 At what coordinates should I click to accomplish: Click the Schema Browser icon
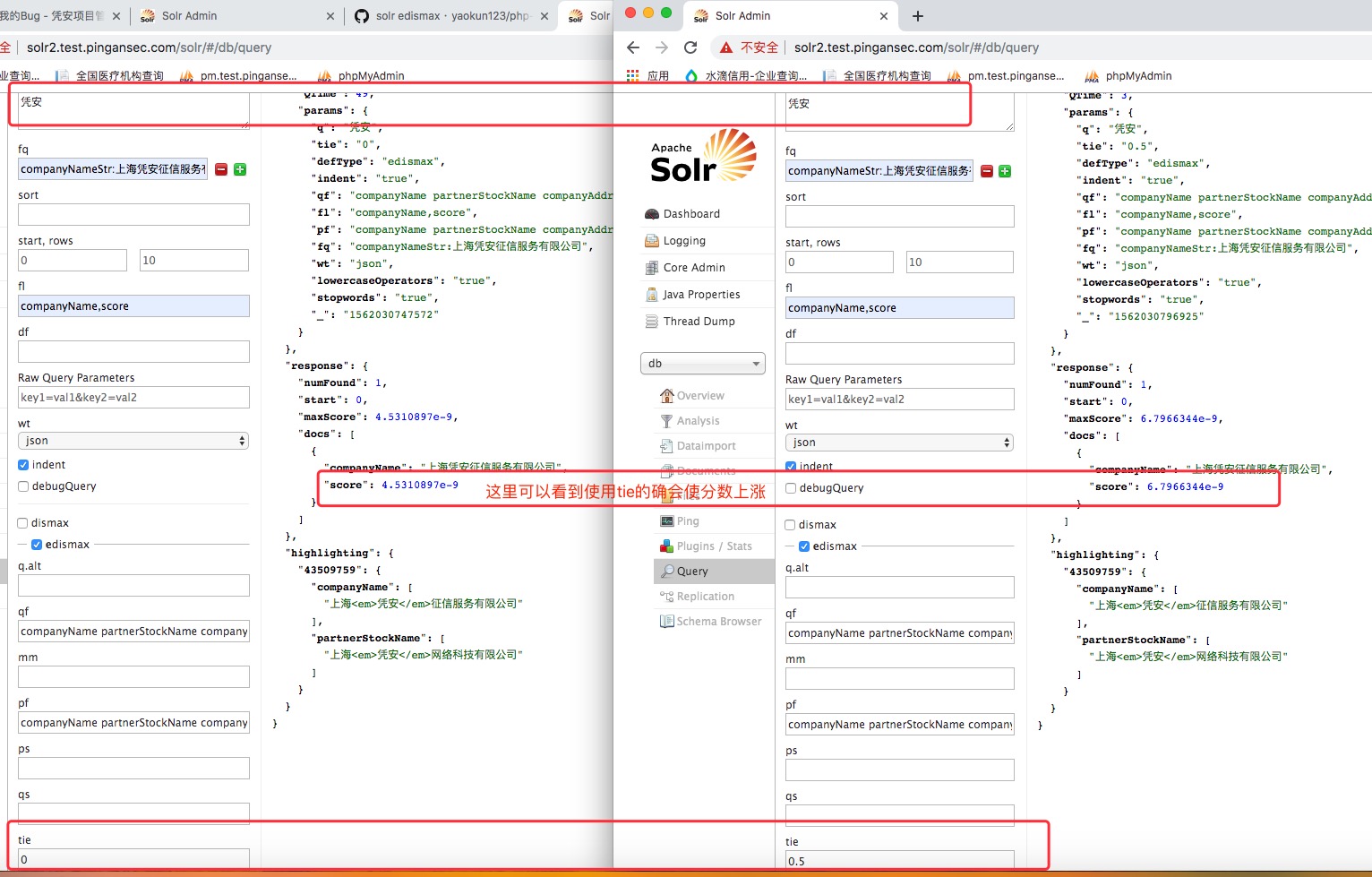click(666, 622)
